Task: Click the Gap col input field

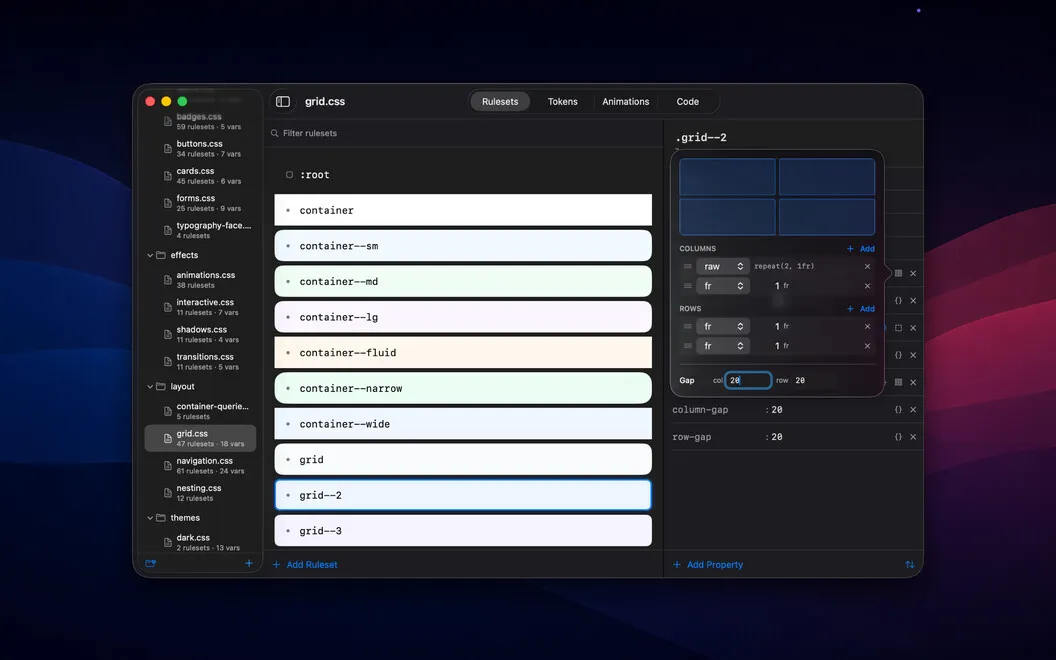Action: coord(748,381)
